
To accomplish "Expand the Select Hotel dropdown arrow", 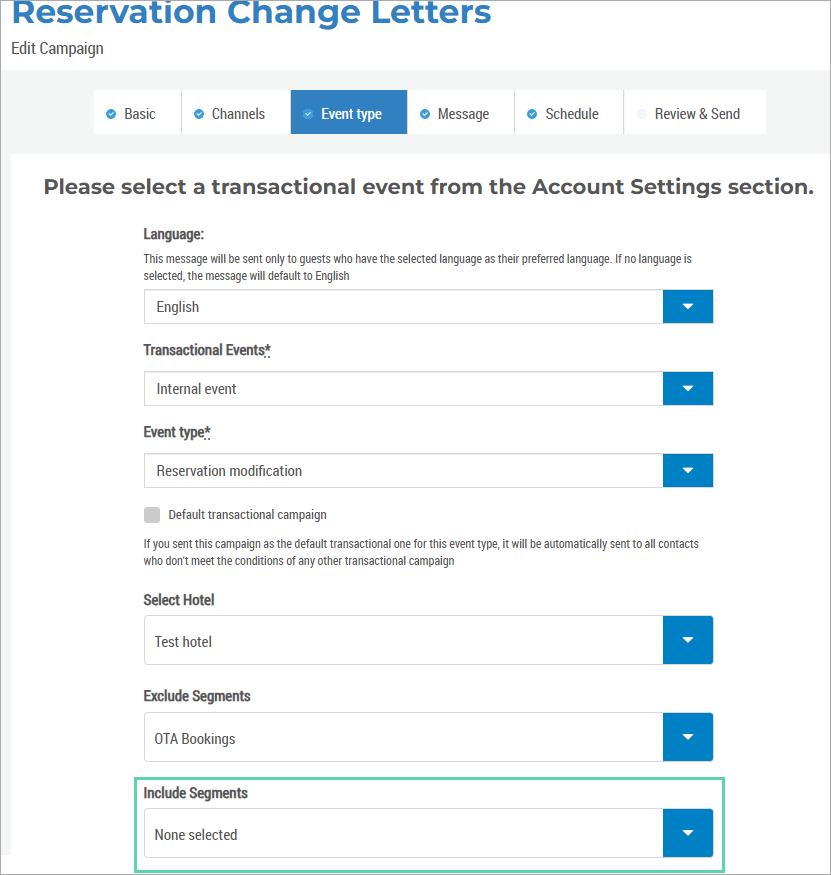I will tap(688, 640).
